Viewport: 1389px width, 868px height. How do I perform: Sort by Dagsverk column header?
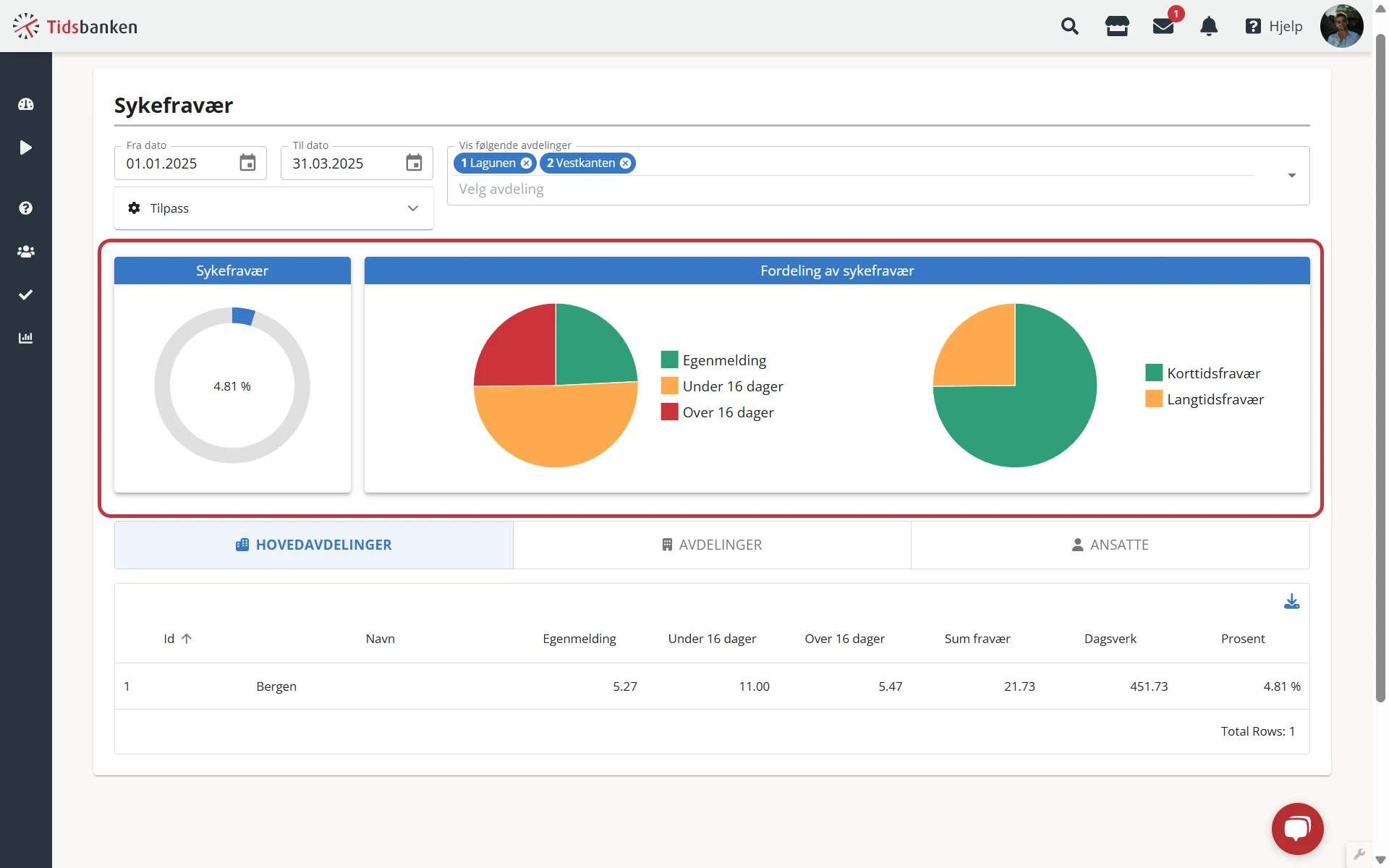click(x=1110, y=639)
